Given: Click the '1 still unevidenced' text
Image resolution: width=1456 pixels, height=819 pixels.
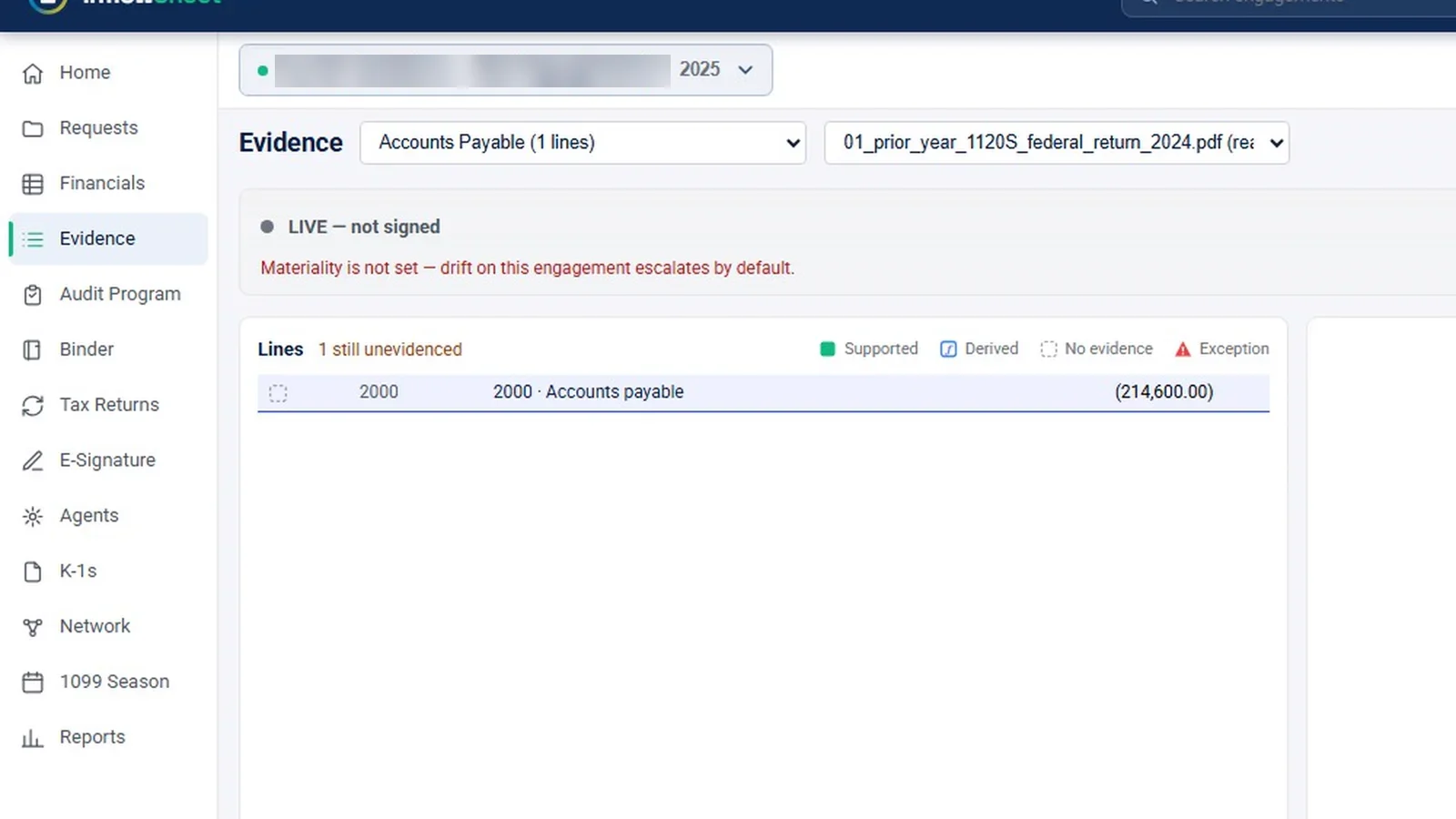Looking at the screenshot, I should pyautogui.click(x=390, y=349).
